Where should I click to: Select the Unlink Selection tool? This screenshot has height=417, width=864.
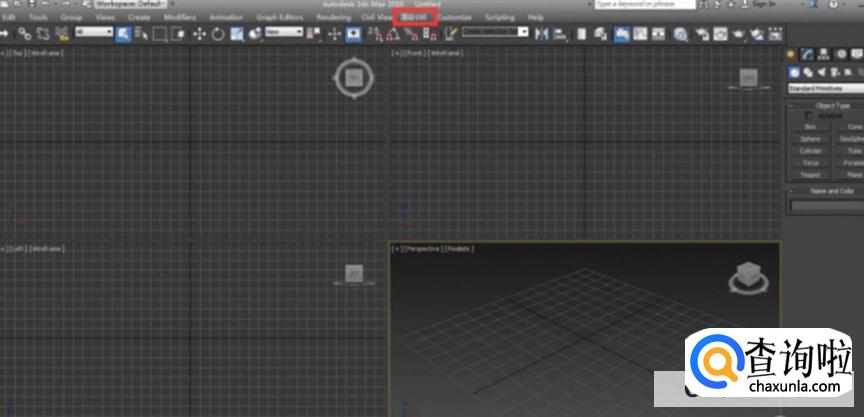pos(42,34)
